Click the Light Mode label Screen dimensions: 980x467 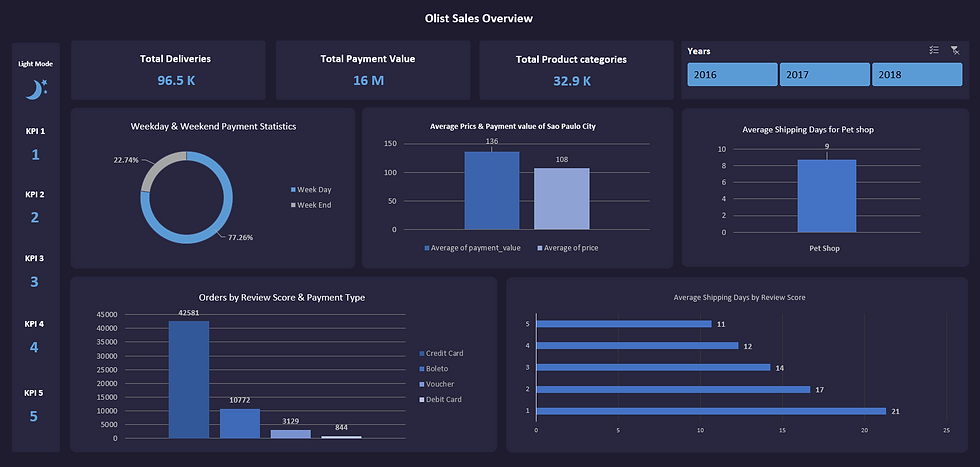click(x=36, y=64)
